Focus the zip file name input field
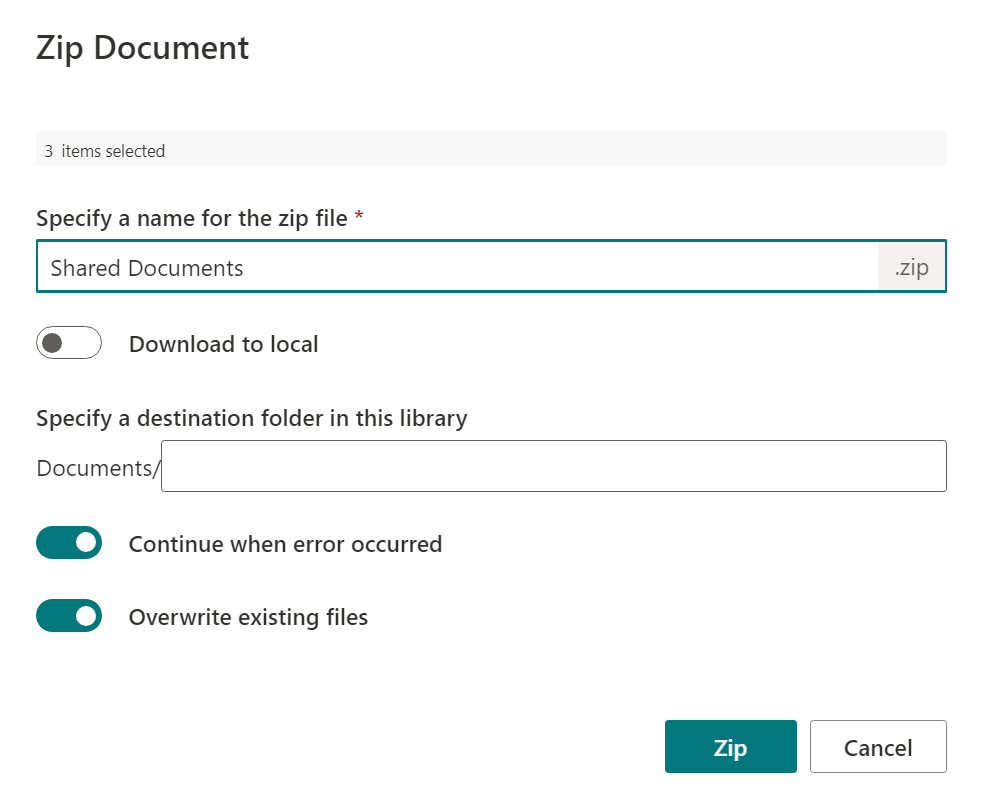 pos(457,267)
